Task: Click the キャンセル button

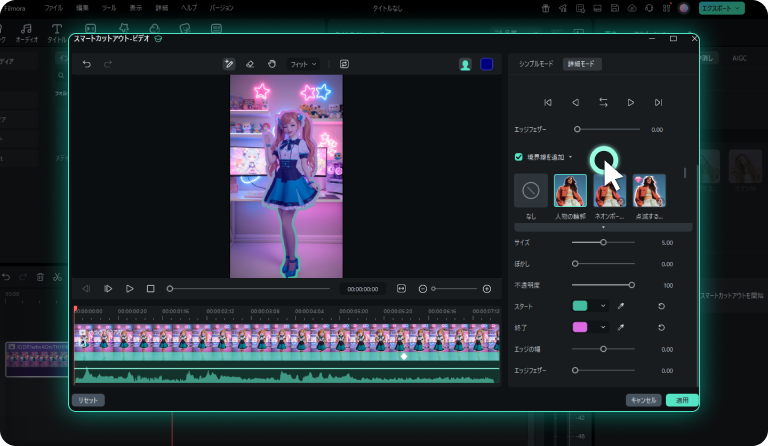Action: click(642, 400)
